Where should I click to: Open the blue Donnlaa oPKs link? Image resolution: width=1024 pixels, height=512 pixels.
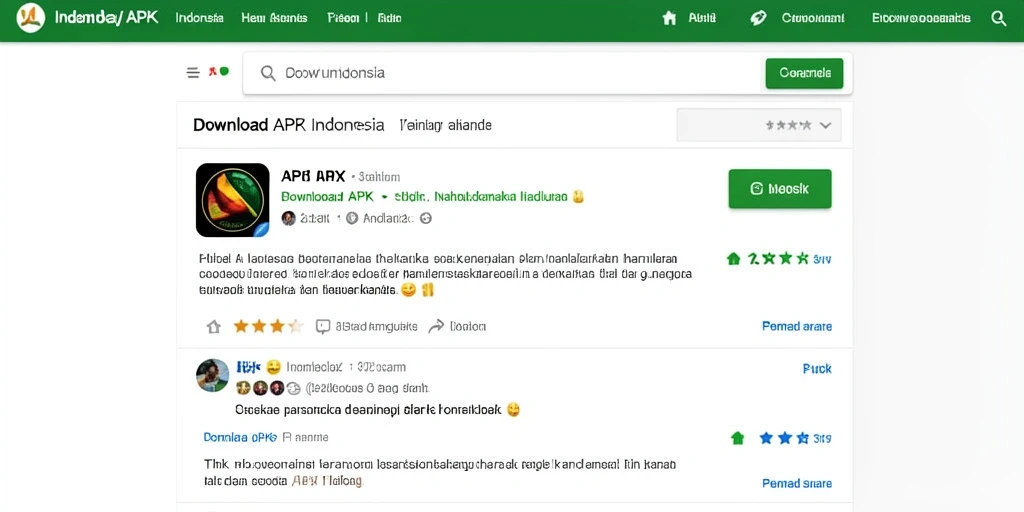[x=240, y=437]
